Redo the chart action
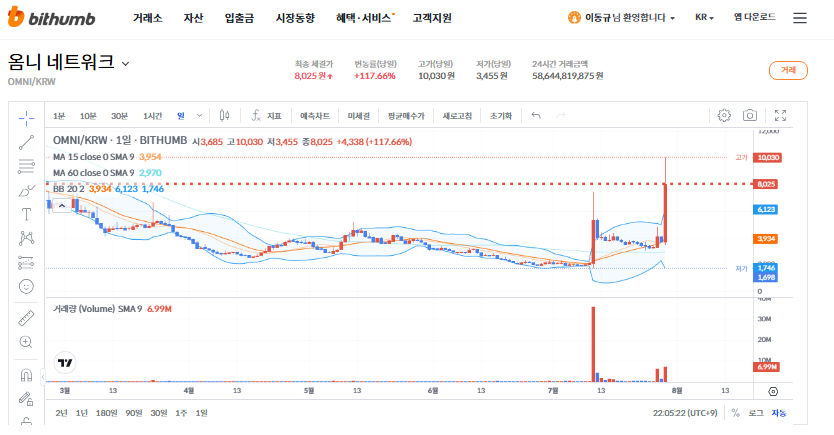The image size is (834, 435). pyautogui.click(x=561, y=115)
